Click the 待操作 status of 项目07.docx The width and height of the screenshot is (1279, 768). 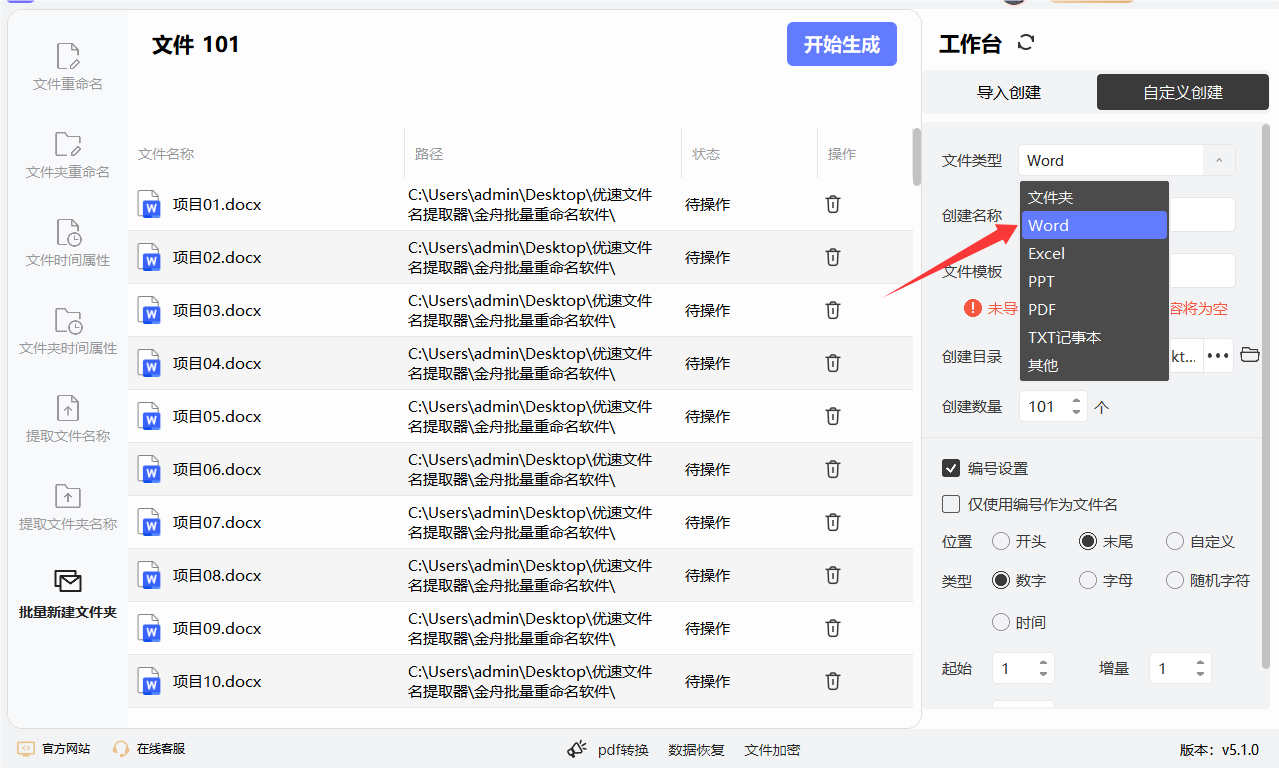[x=707, y=522]
